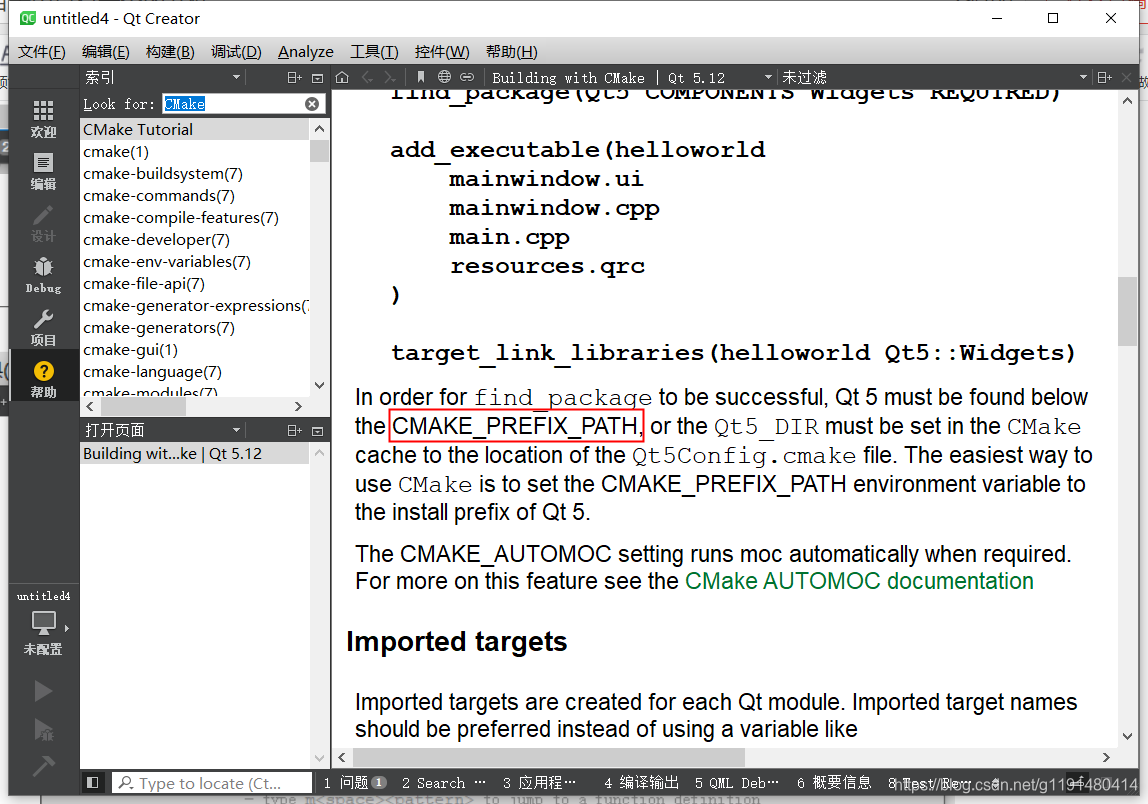This screenshot has width=1148, height=804.
Task: Go to help Home page
Action: [x=342, y=77]
